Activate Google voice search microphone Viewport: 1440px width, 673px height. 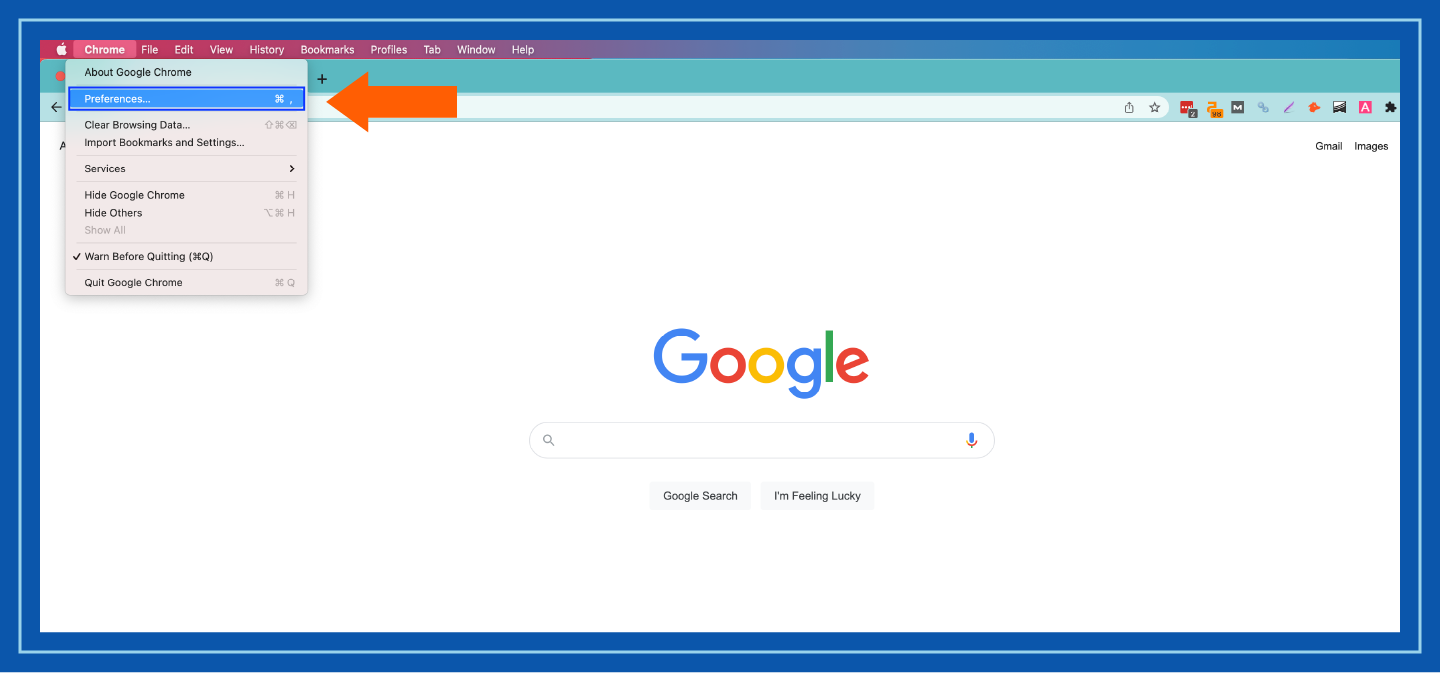(970, 440)
